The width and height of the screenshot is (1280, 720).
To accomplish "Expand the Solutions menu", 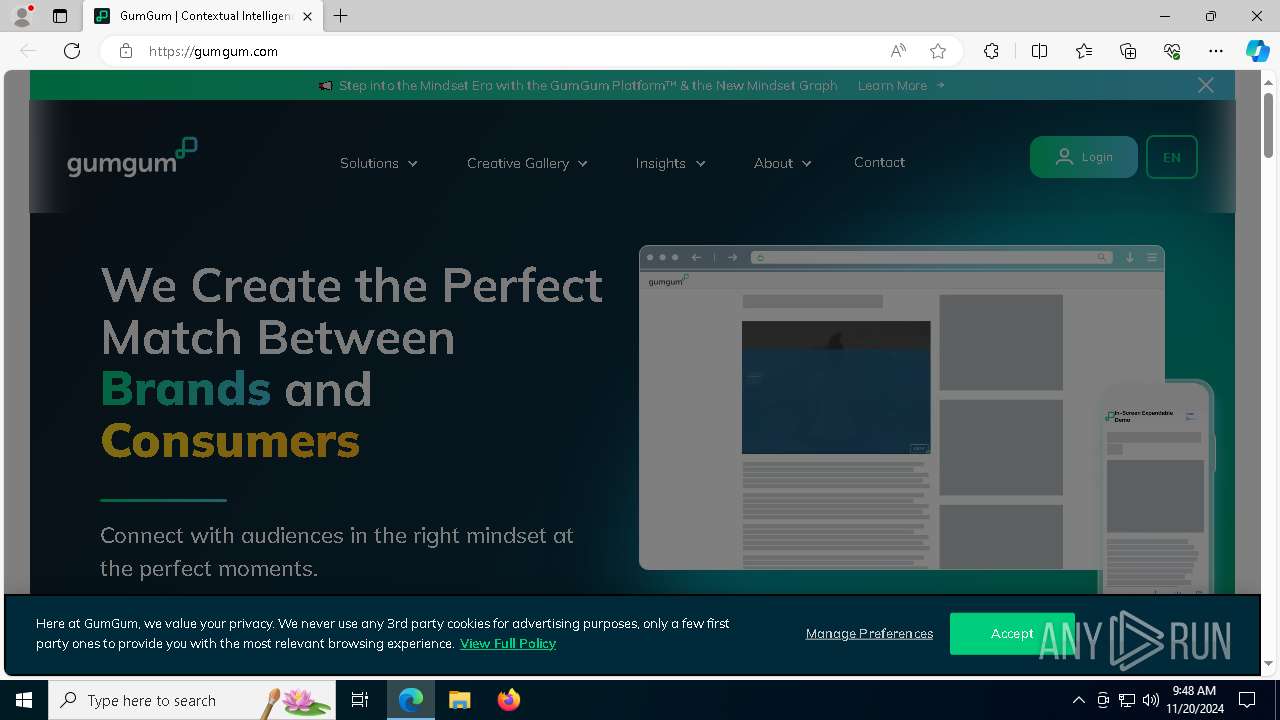I will coord(379,163).
